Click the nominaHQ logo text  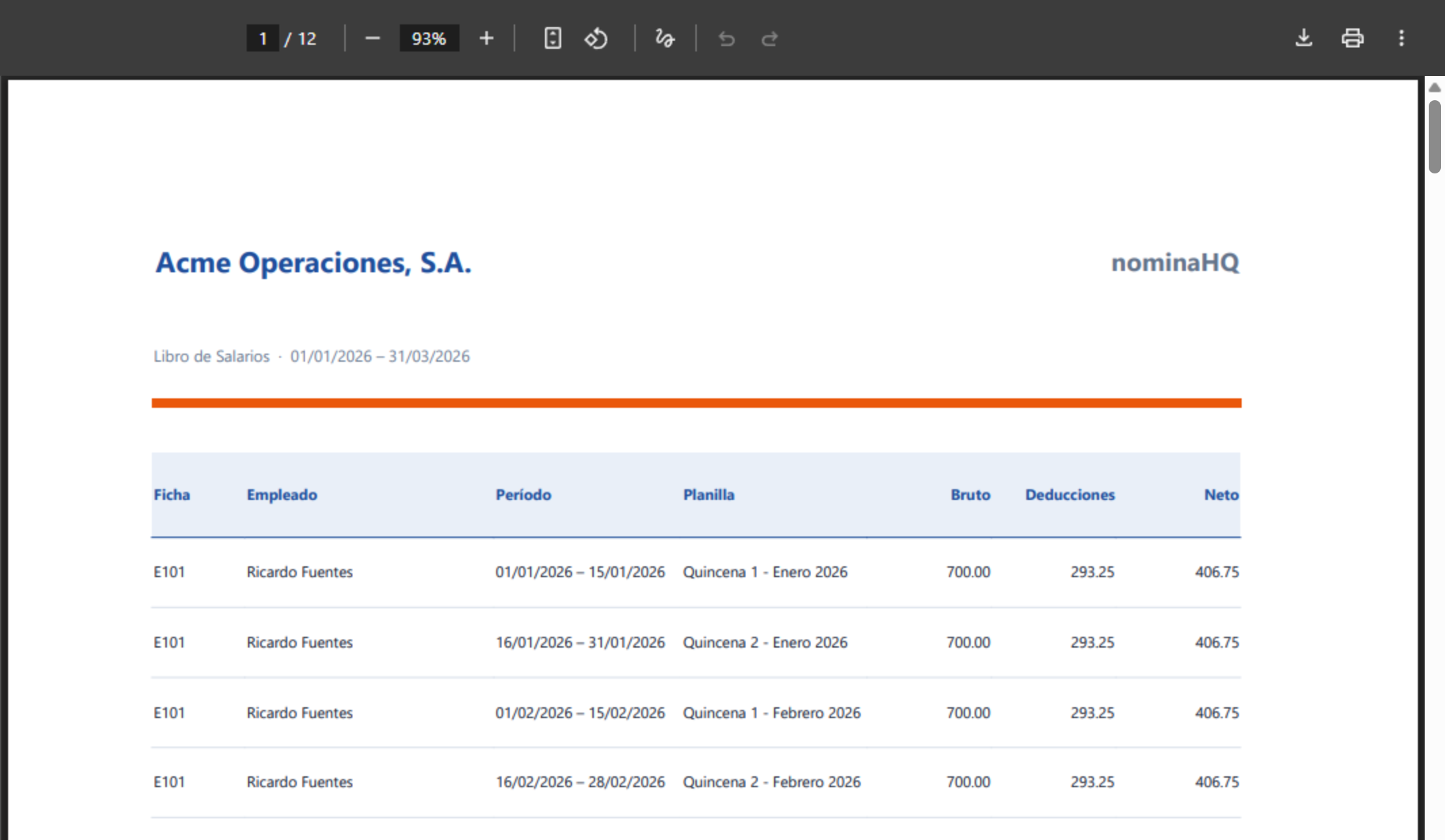click(x=1175, y=262)
